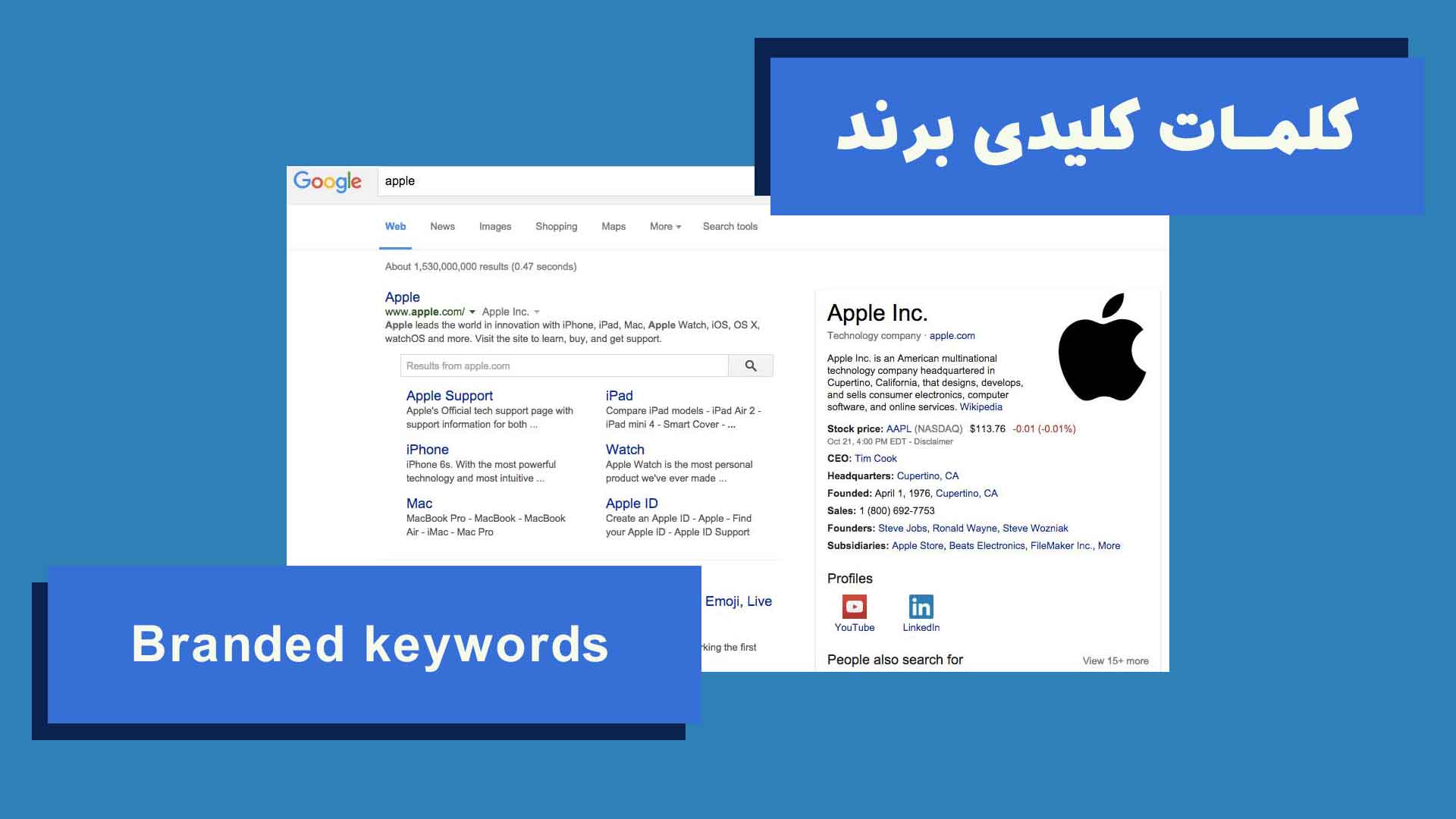Click the Cupertino CA headquarters link
Screen dimensions: 1456x819
click(x=927, y=475)
